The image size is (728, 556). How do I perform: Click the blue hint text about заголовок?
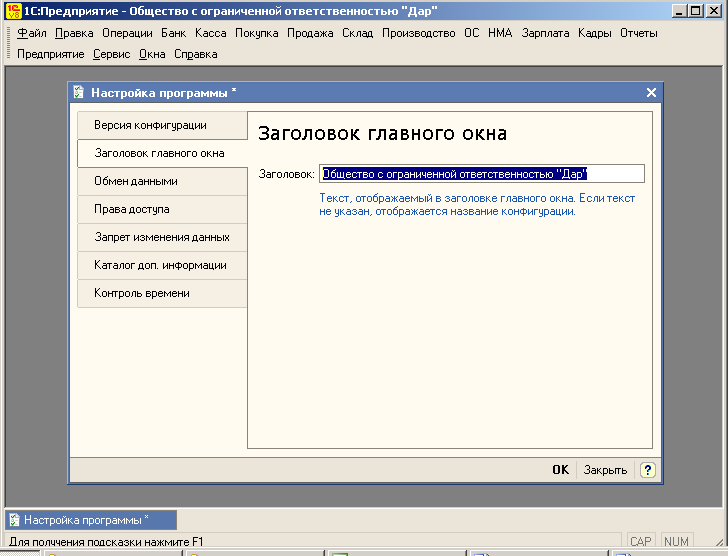point(477,205)
